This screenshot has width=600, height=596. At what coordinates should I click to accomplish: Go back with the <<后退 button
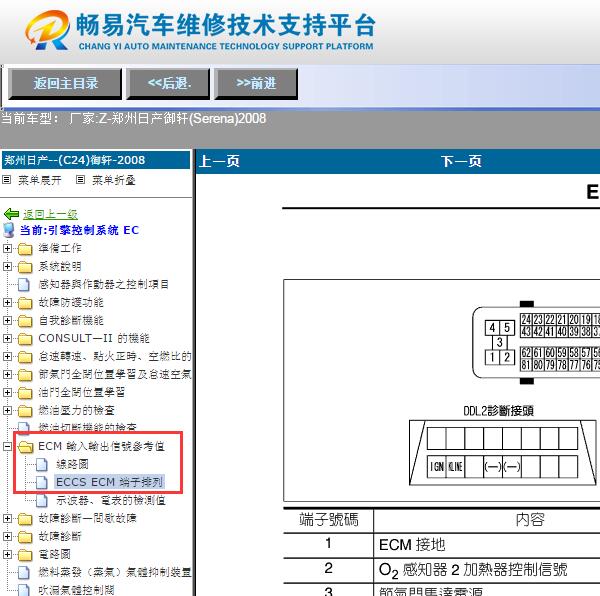coord(168,84)
